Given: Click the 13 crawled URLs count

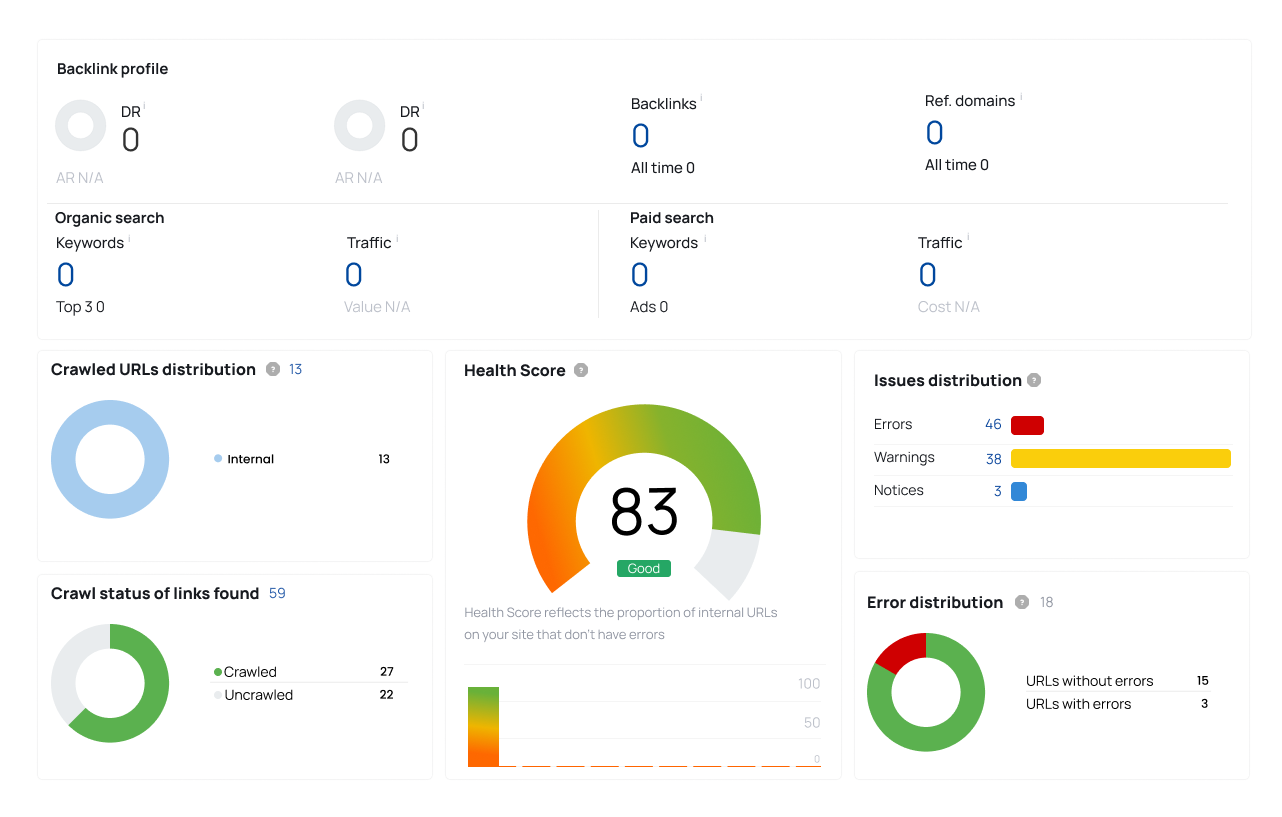Looking at the screenshot, I should (x=296, y=369).
